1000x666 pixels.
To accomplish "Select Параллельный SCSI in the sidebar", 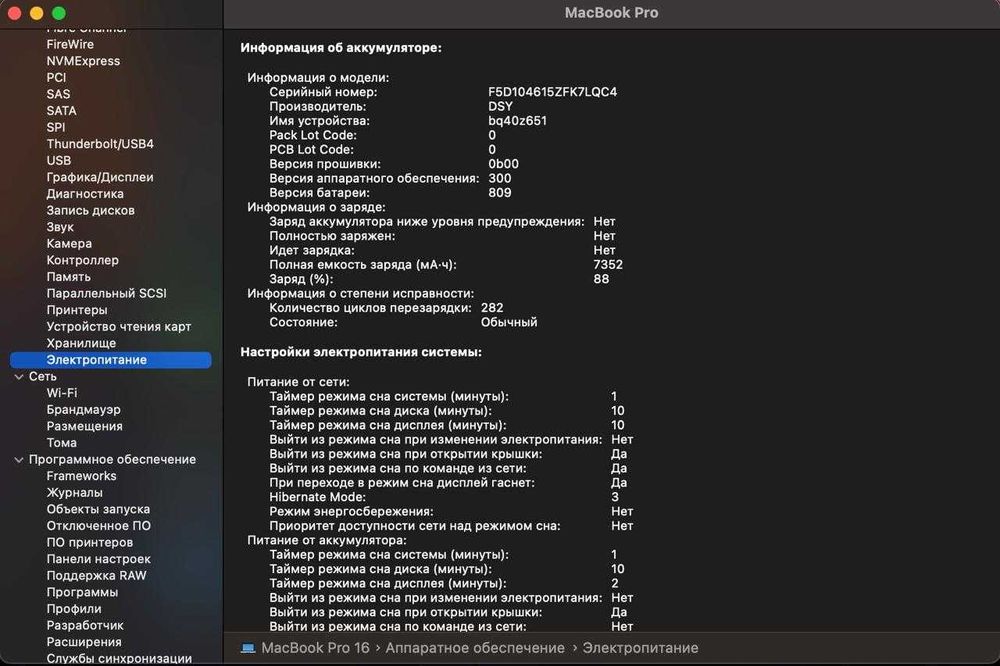I will point(106,293).
